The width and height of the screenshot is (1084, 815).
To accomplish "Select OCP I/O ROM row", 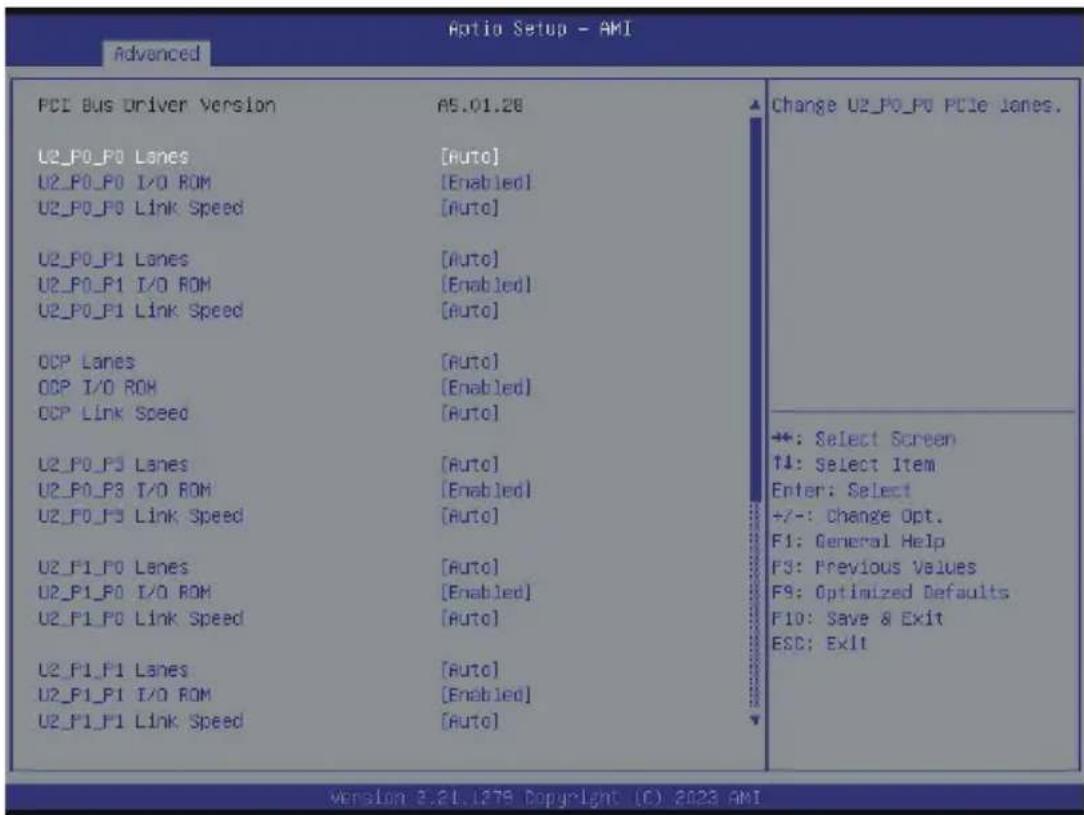I will click(97, 387).
